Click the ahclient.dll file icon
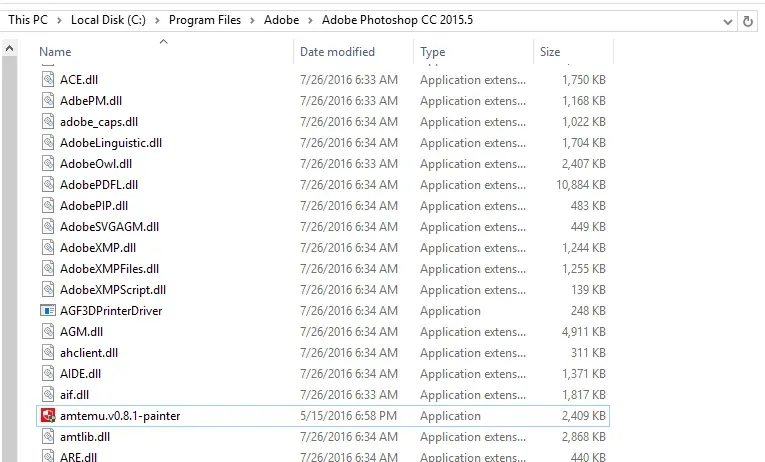This screenshot has height=462, width=765. (x=48, y=352)
